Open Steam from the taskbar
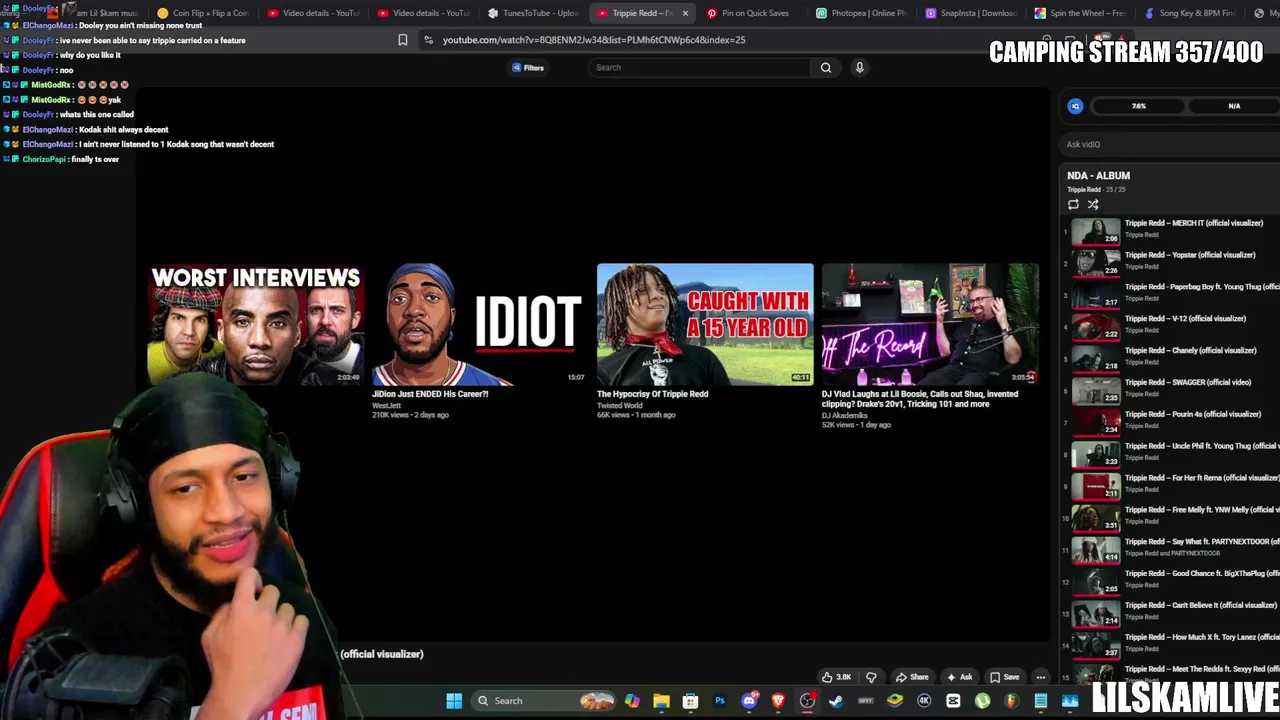 click(836, 701)
